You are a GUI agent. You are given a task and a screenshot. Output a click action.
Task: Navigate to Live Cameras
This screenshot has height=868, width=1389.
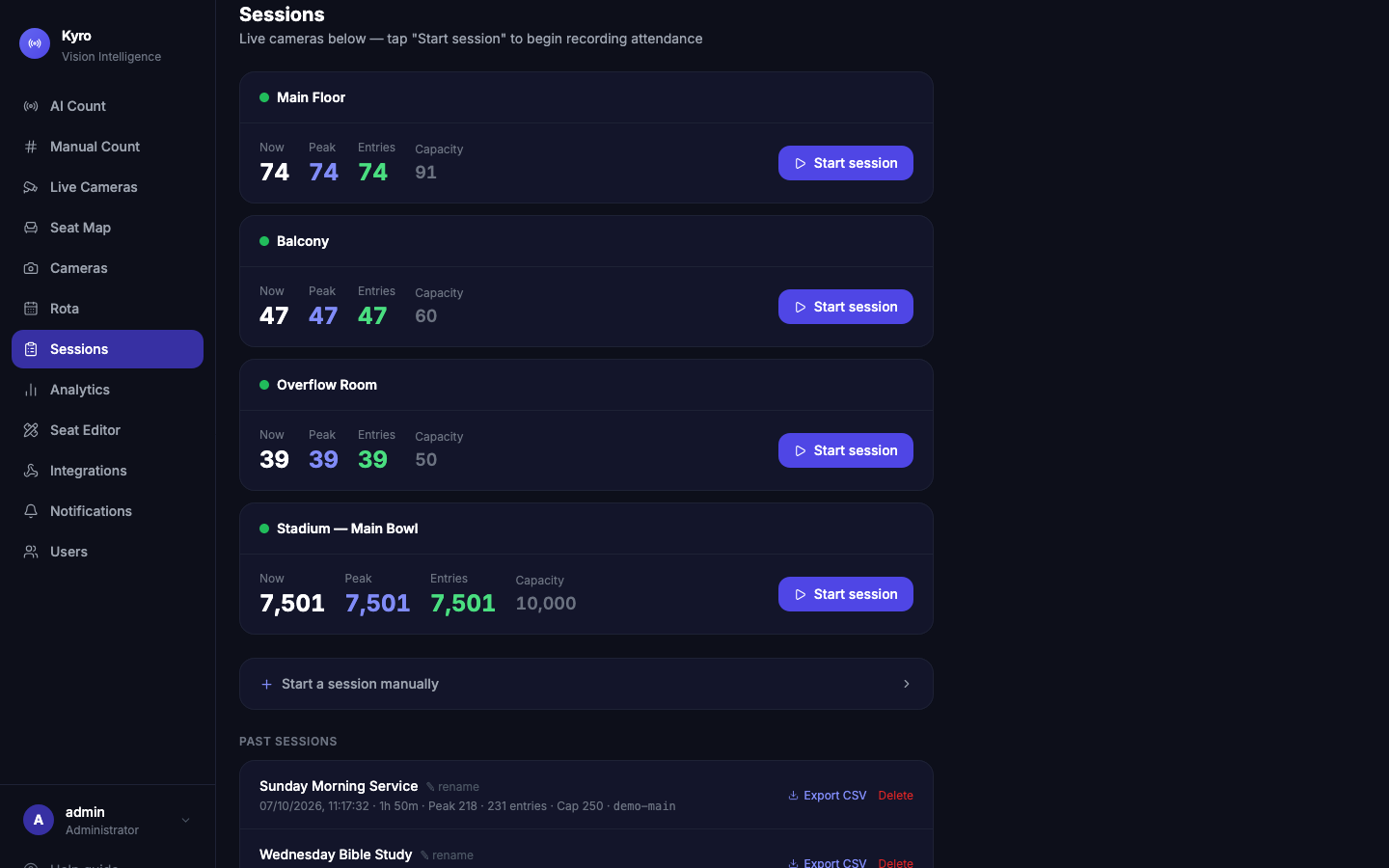pyautogui.click(x=107, y=187)
